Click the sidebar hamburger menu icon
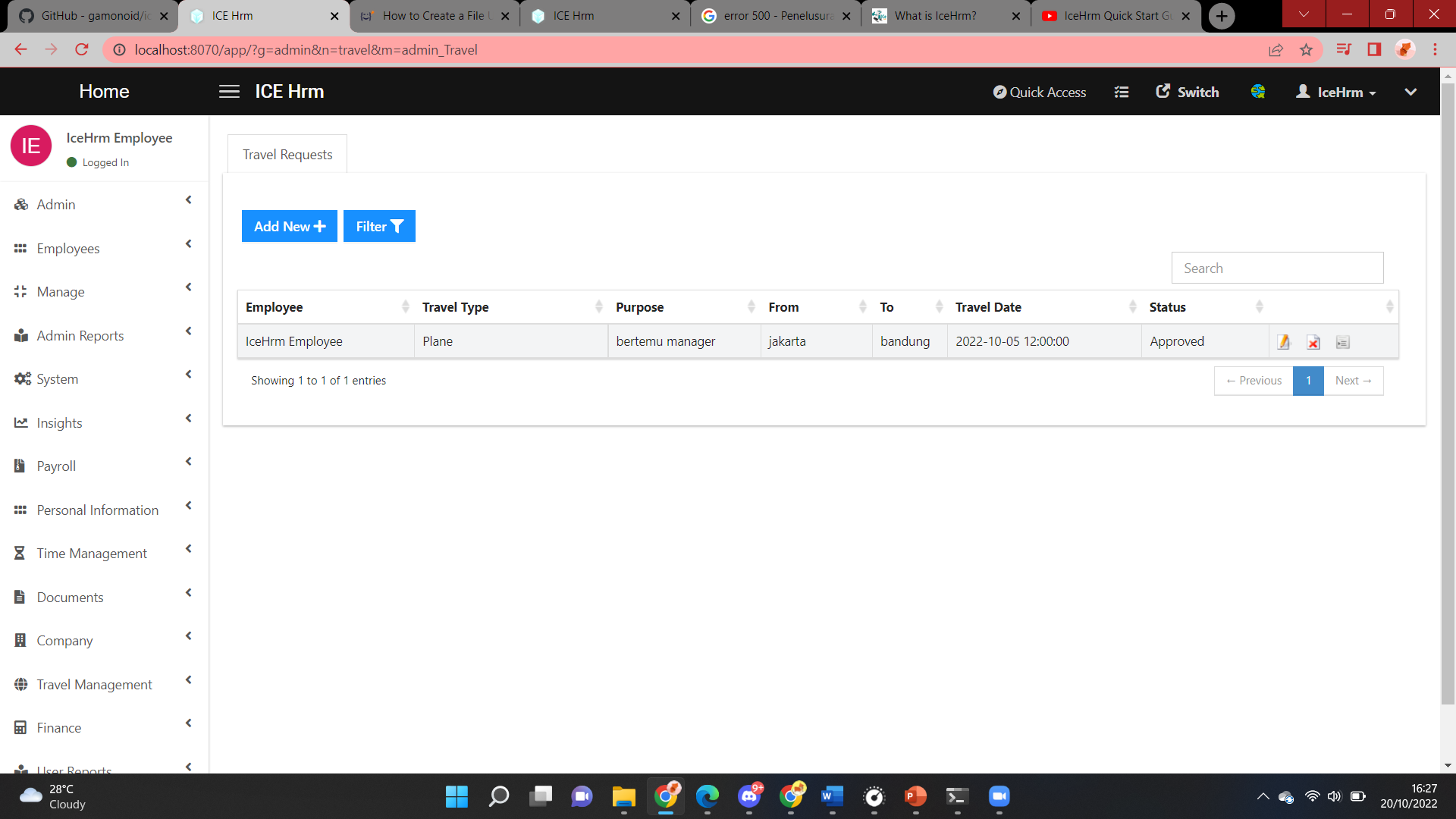Screen dimensions: 1456x819 click(x=228, y=91)
